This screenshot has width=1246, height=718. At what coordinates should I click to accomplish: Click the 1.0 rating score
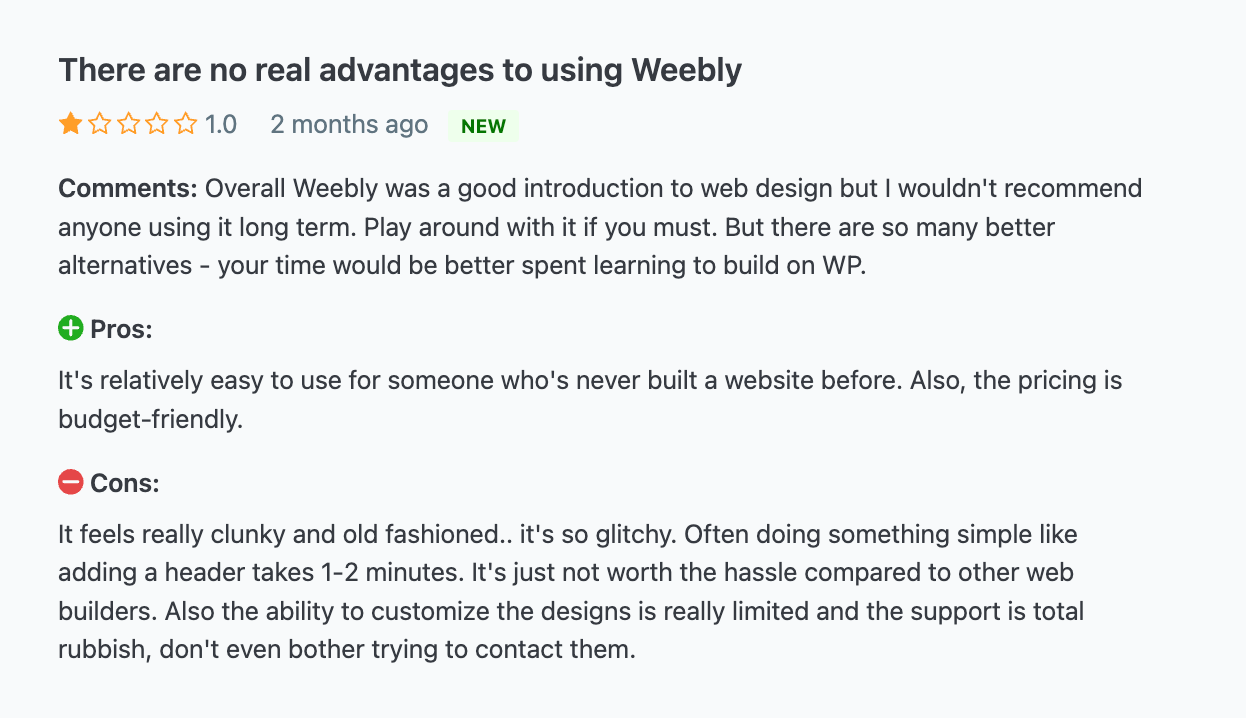click(x=221, y=125)
